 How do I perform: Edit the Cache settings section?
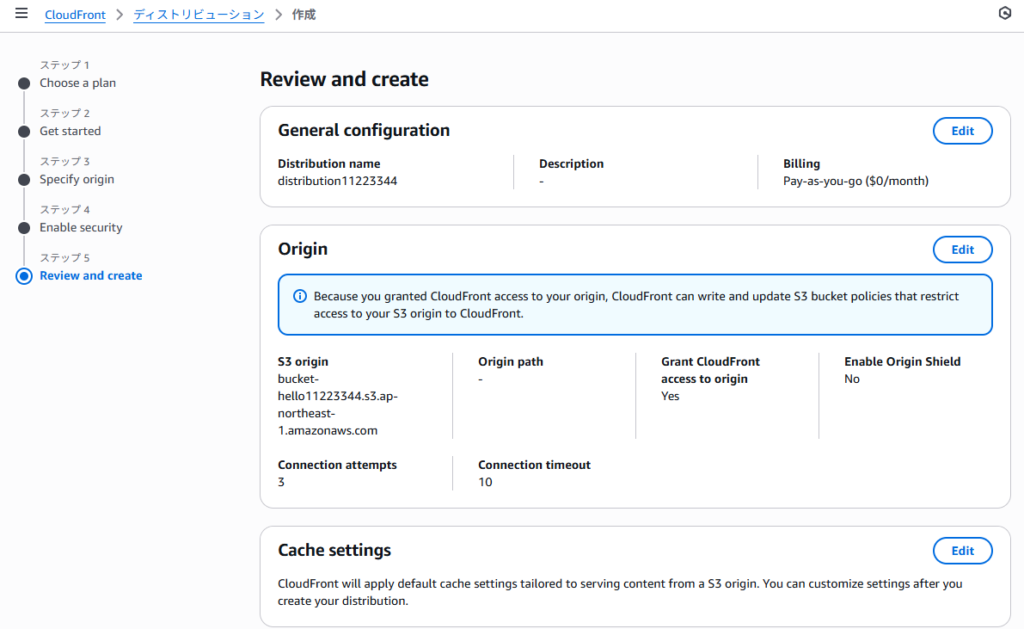pos(962,551)
